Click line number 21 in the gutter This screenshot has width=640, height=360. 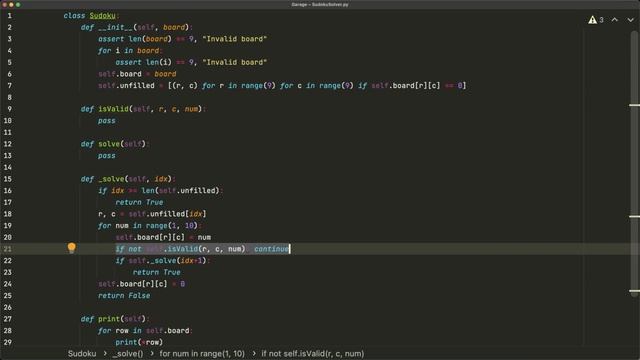[x=8, y=249]
